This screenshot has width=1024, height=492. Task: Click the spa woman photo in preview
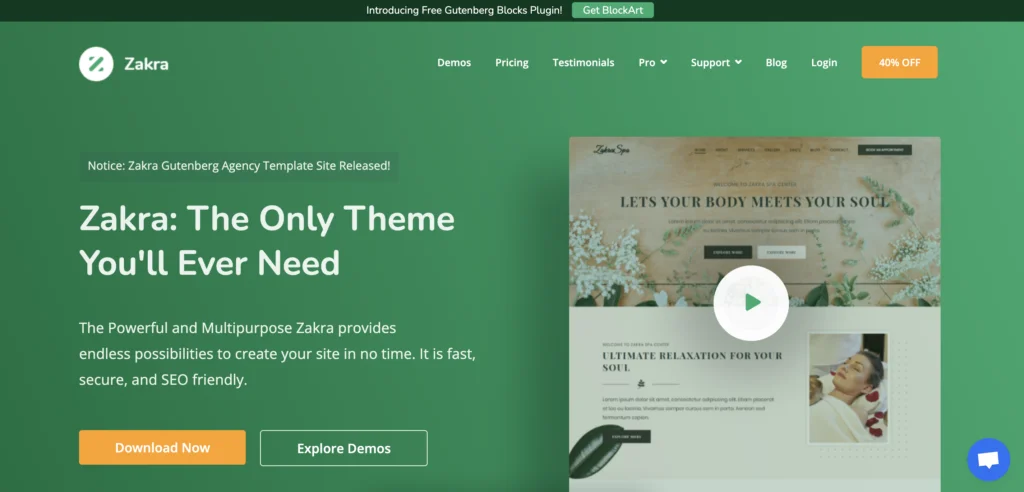pyautogui.click(x=848, y=388)
